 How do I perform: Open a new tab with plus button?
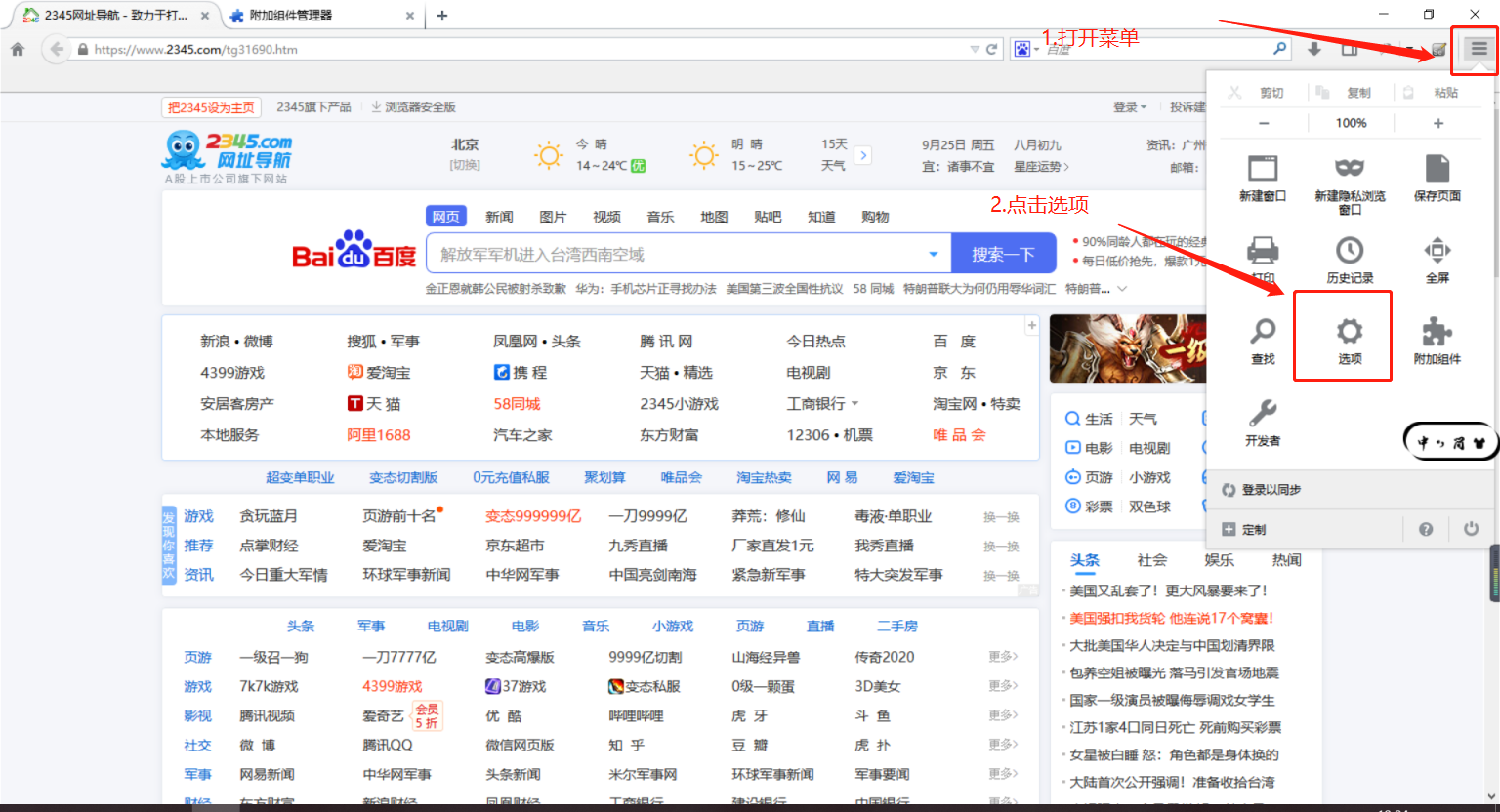[442, 16]
